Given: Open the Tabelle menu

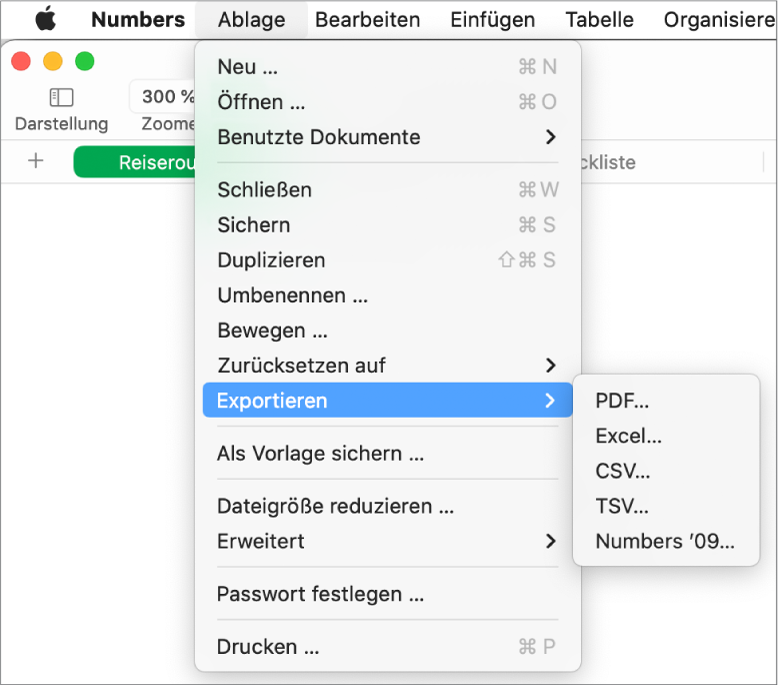Looking at the screenshot, I should point(599,20).
